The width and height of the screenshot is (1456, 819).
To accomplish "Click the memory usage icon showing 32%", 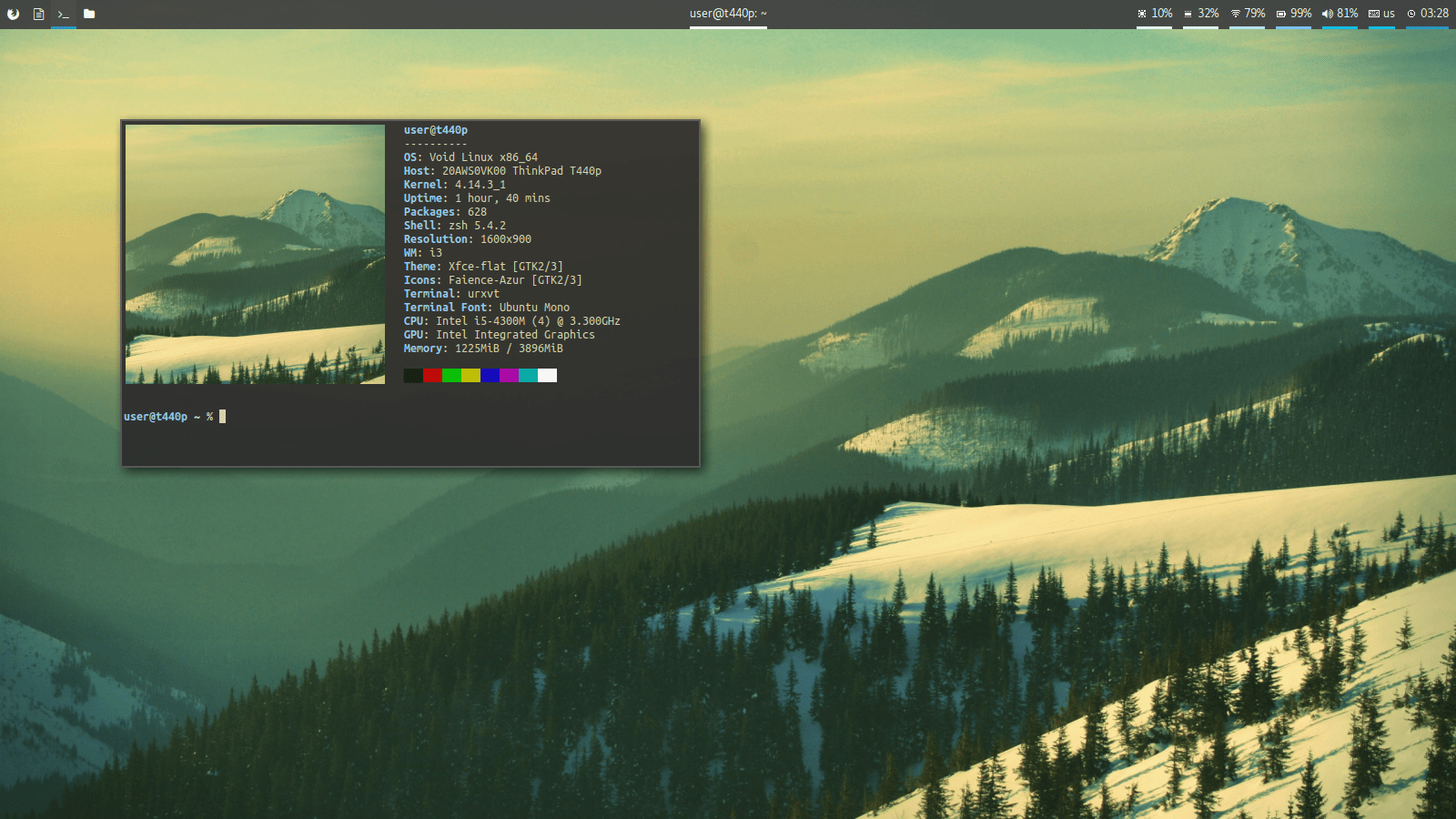I will click(1188, 14).
